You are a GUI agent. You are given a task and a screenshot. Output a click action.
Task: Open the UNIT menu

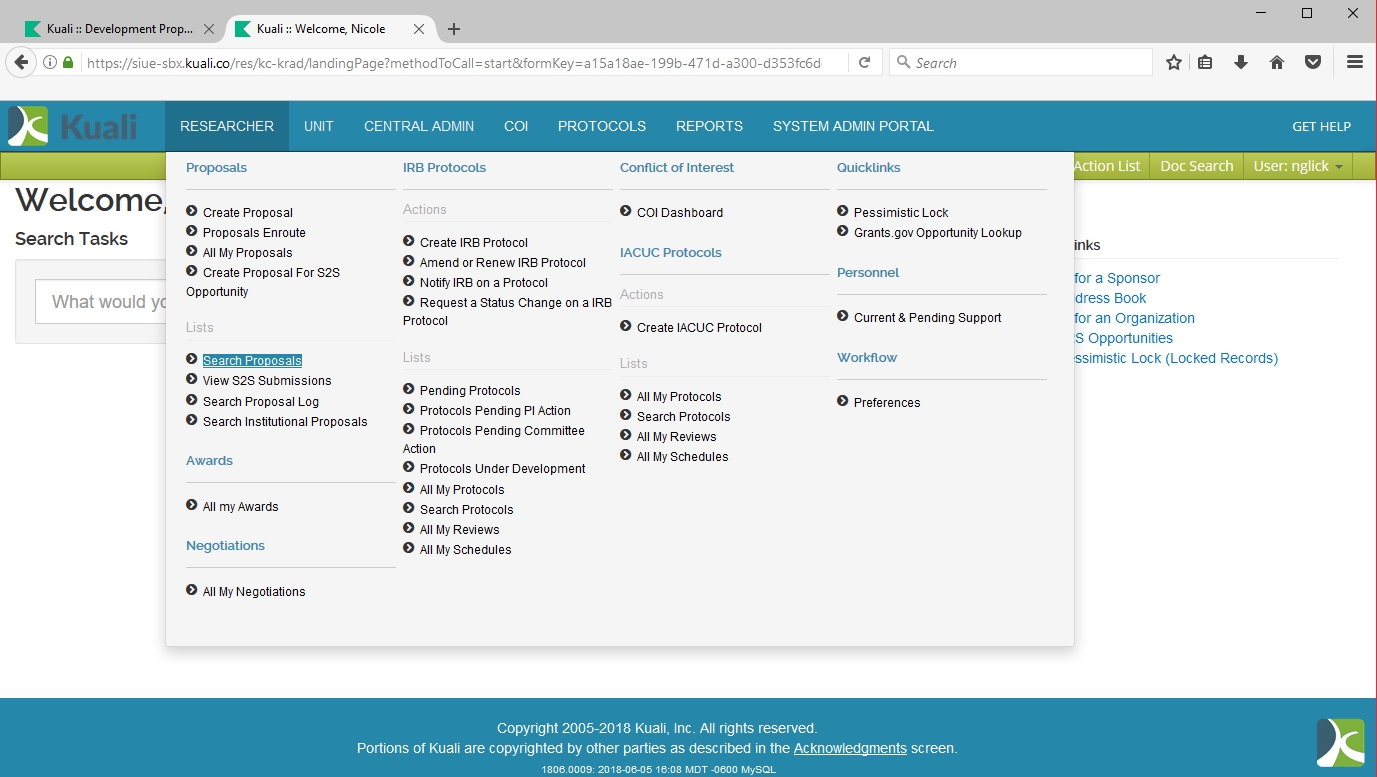[x=318, y=126]
